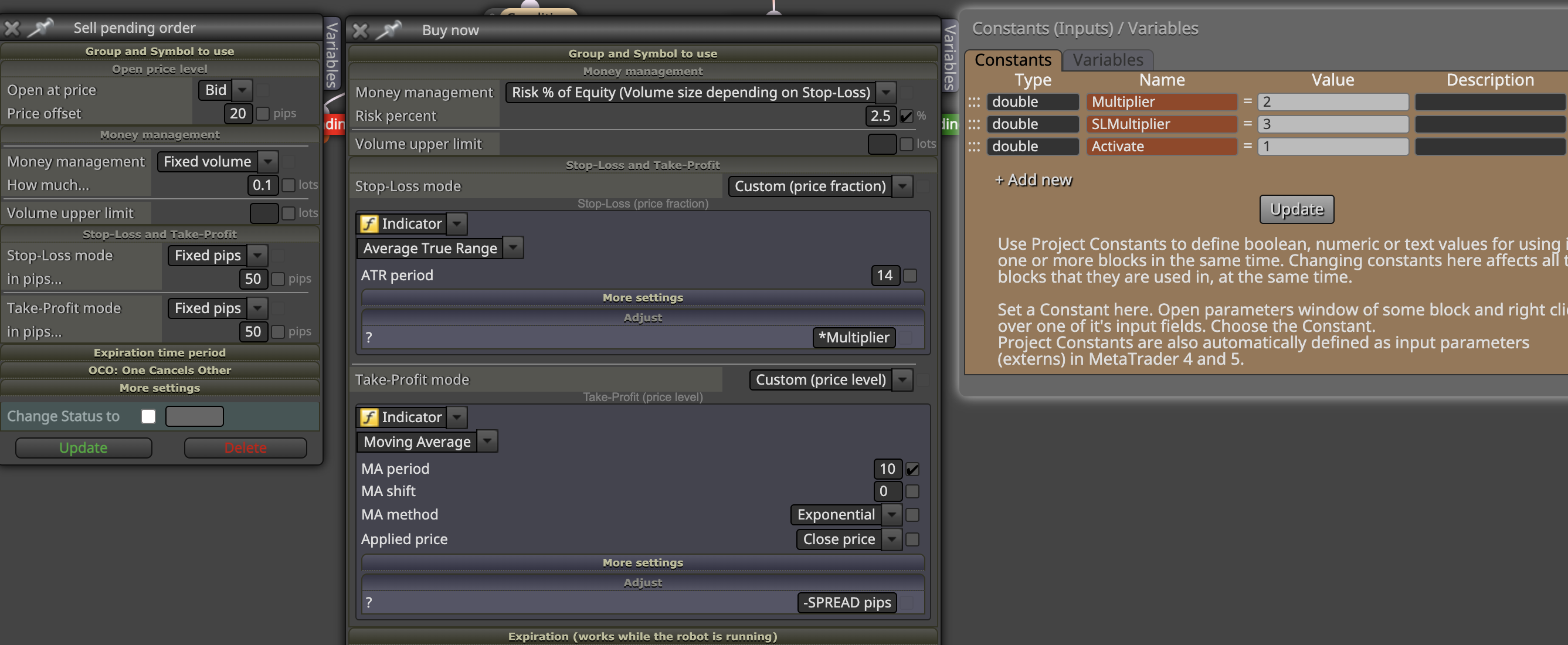Screen dimensions: 1568x645
Task: Open the Open at price Bid dropdown
Action: [242, 90]
